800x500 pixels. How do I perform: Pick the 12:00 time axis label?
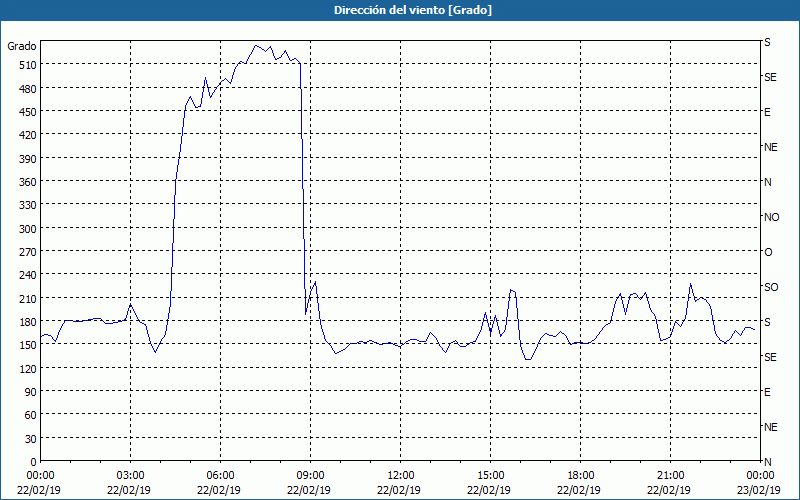(x=401, y=476)
